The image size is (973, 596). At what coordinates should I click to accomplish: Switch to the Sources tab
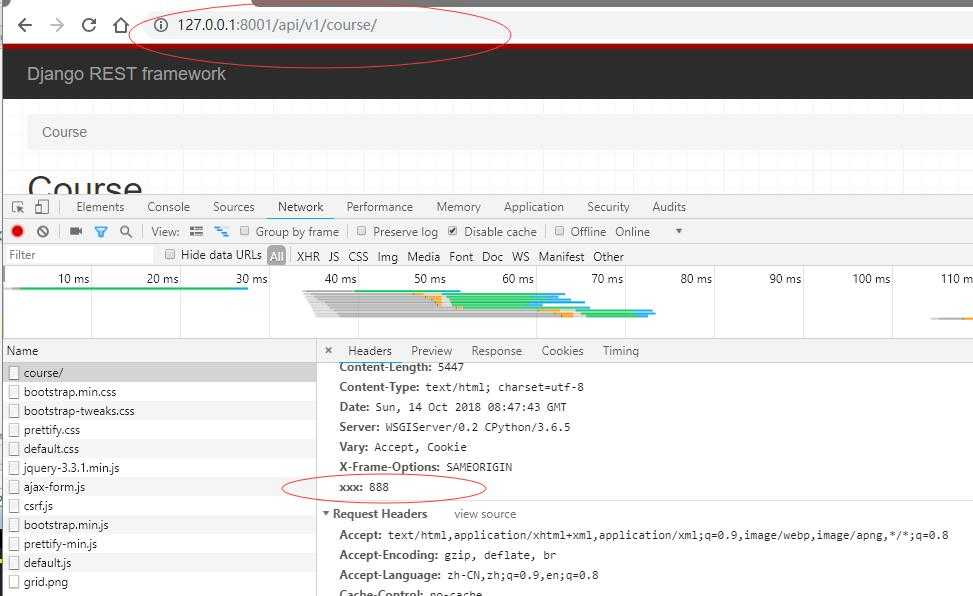point(233,207)
